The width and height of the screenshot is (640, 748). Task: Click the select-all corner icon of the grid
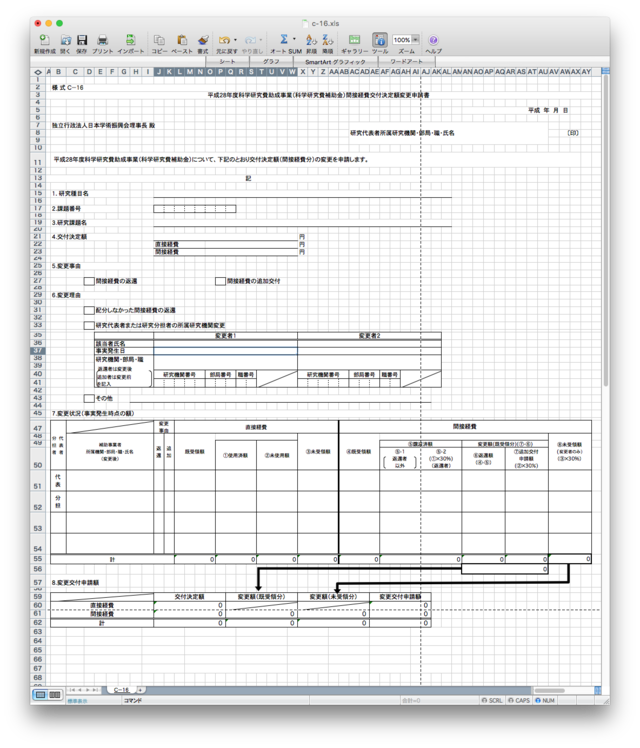click(x=38, y=72)
